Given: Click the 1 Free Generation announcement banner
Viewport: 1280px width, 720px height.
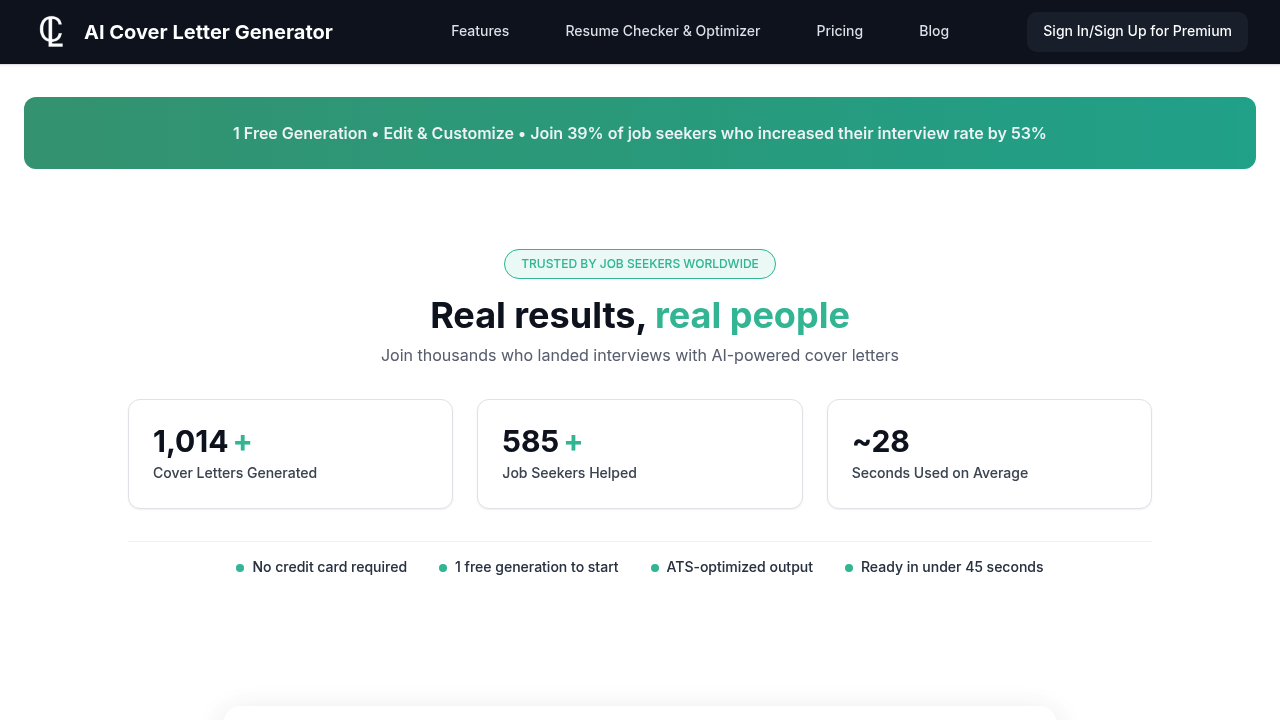Looking at the screenshot, I should pos(640,133).
